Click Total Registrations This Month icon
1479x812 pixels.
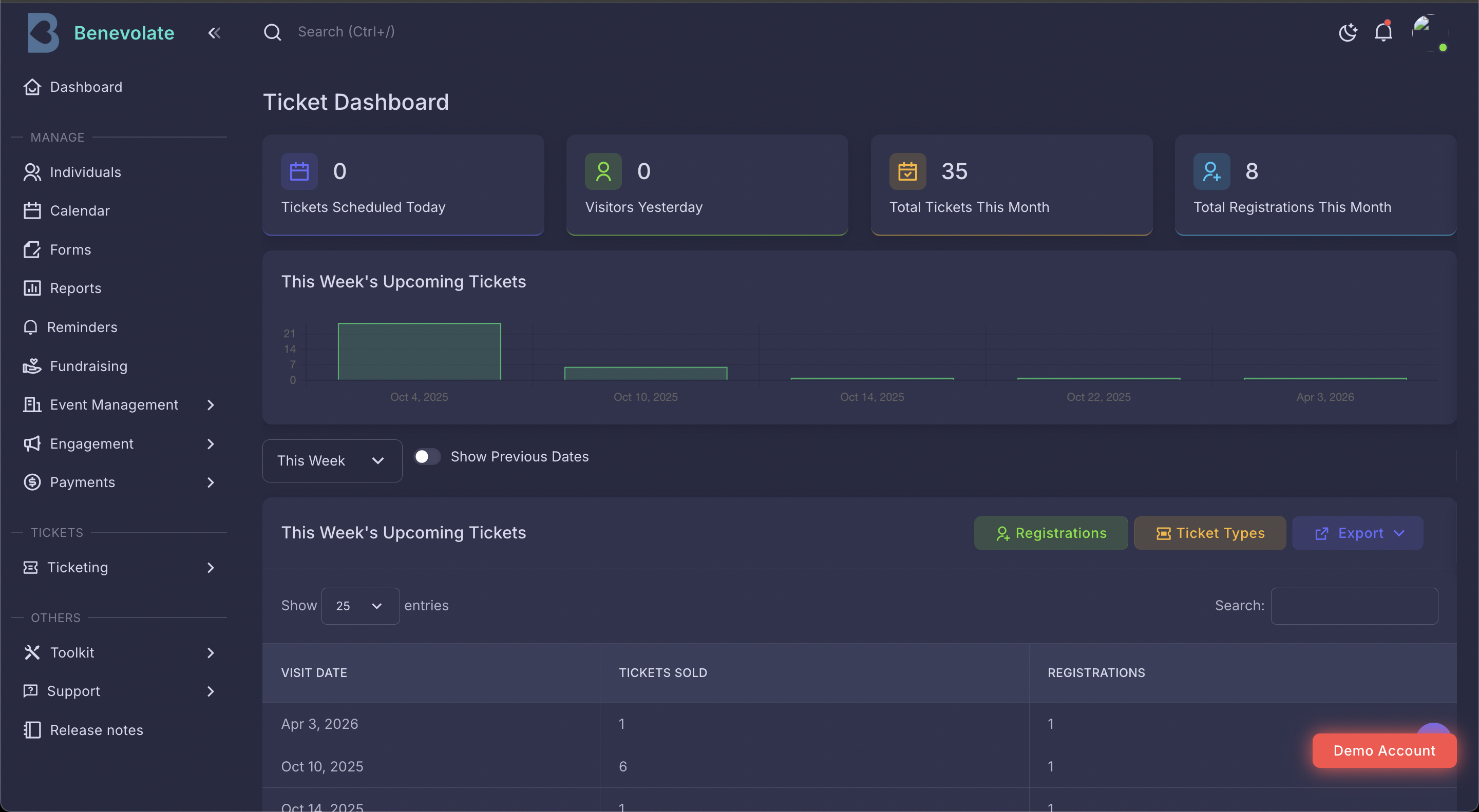[x=1211, y=171]
